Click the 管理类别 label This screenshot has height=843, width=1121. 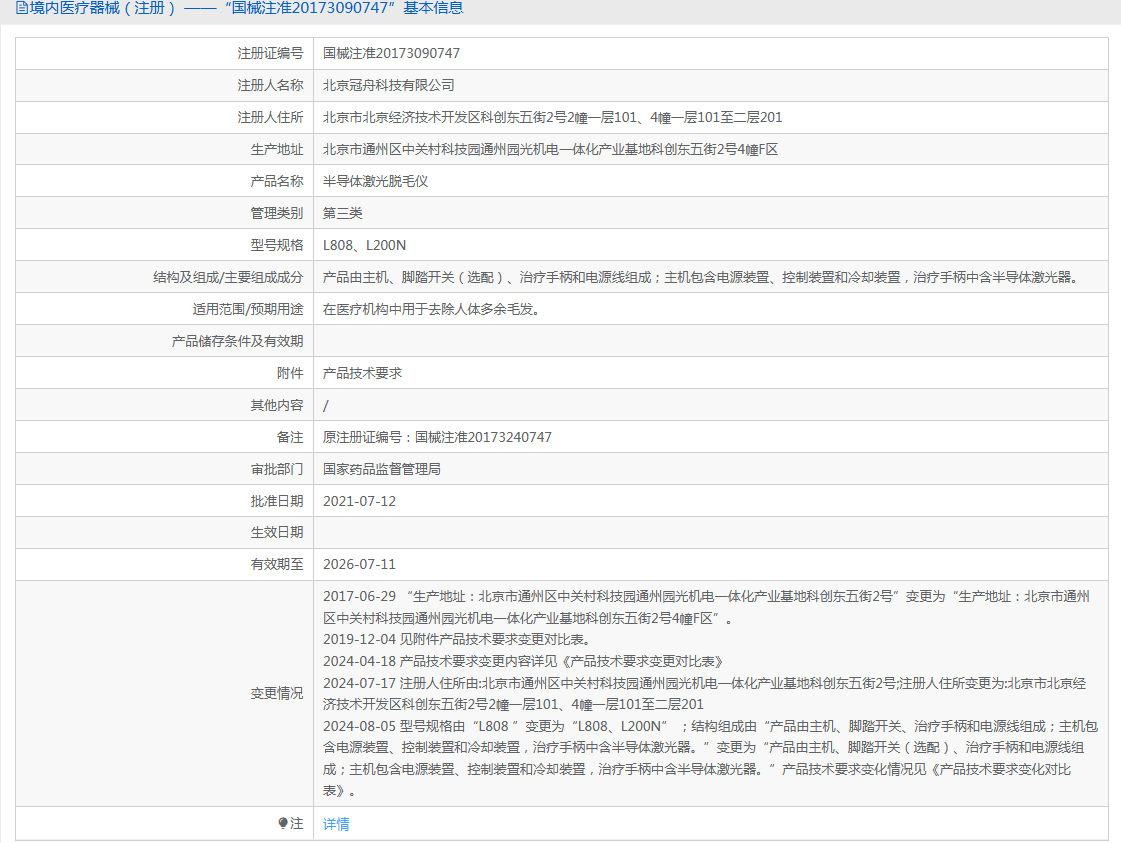pyautogui.click(x=277, y=213)
